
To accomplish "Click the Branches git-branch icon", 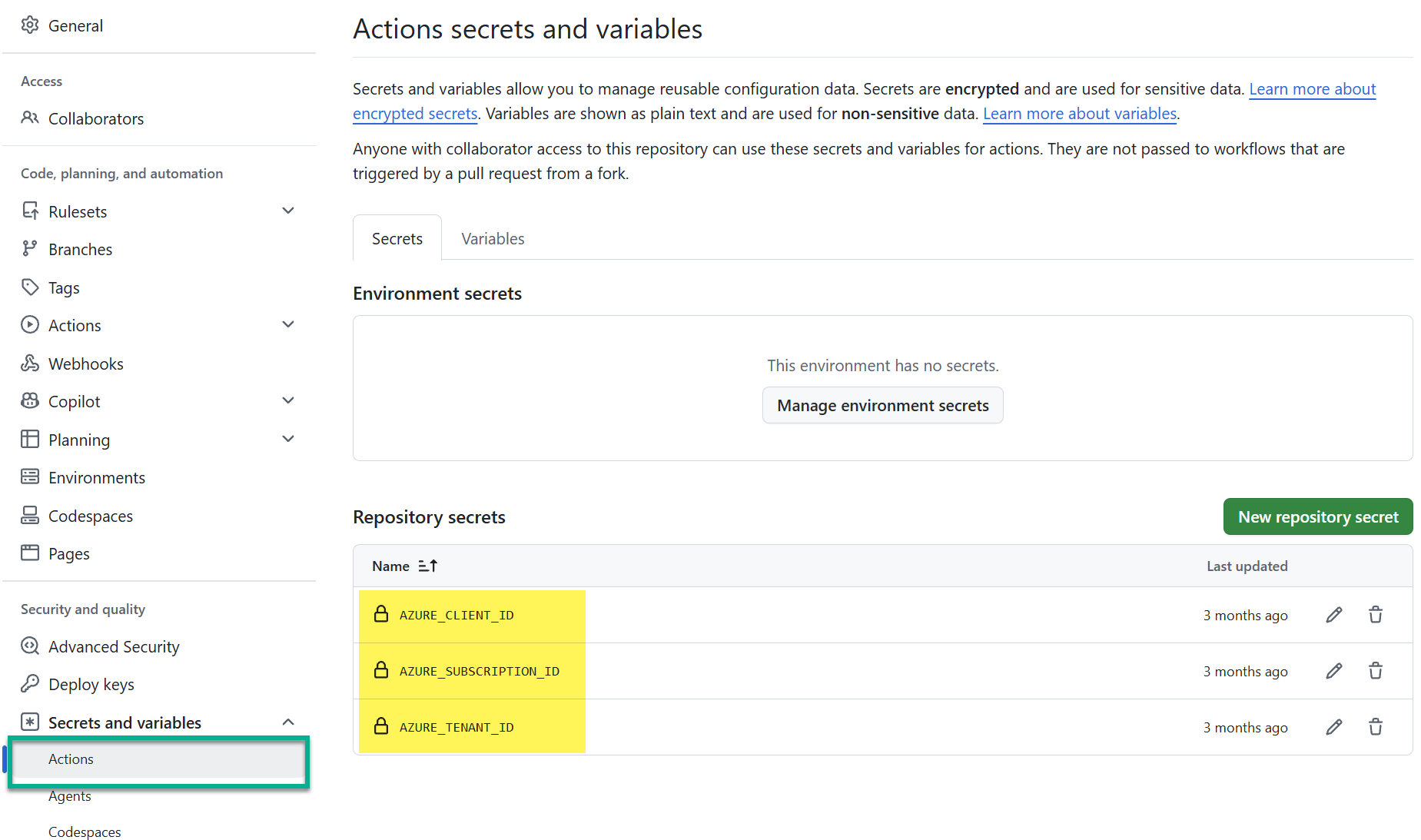I will click(x=30, y=249).
